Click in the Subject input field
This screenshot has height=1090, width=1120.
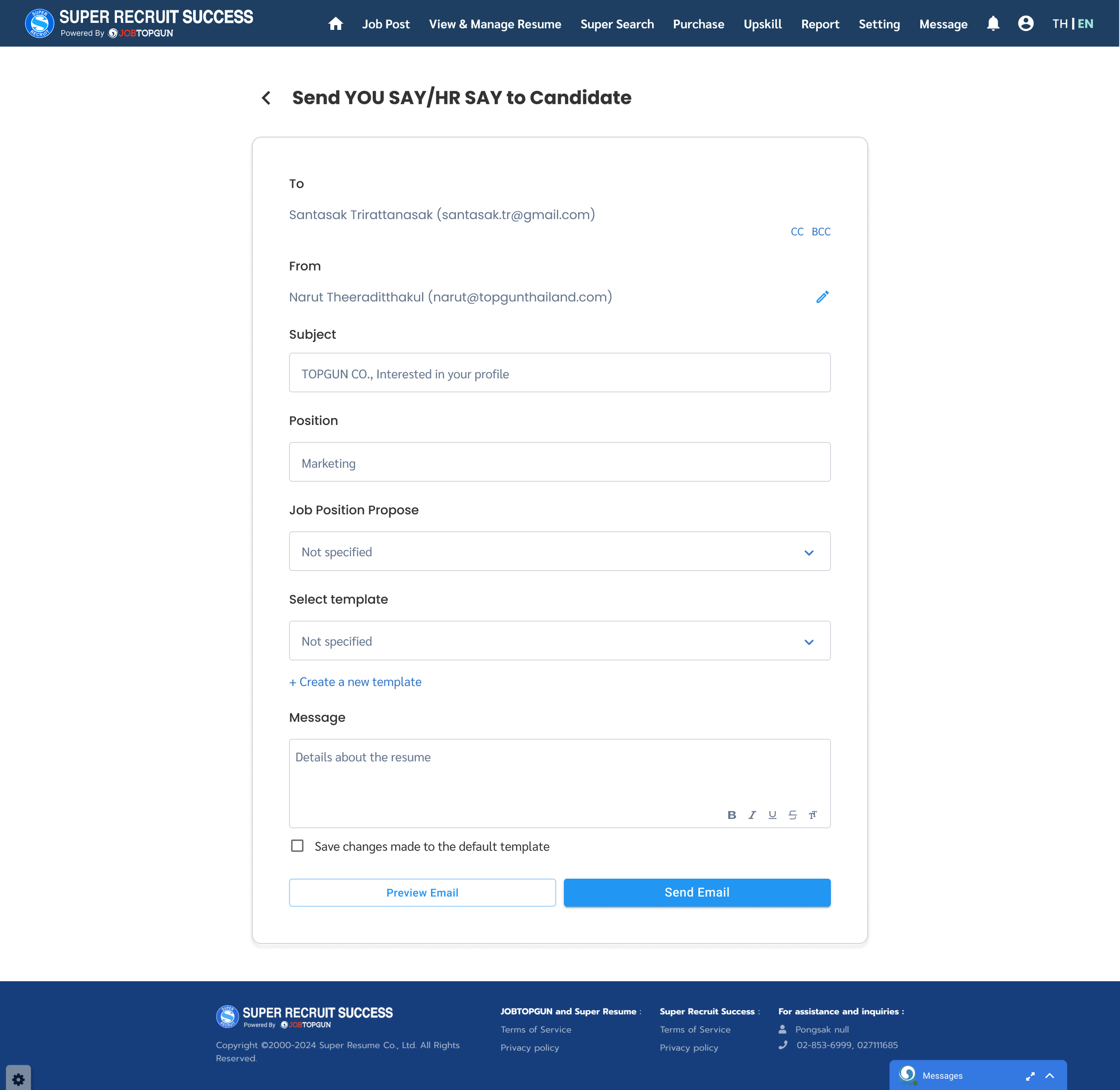(x=560, y=373)
